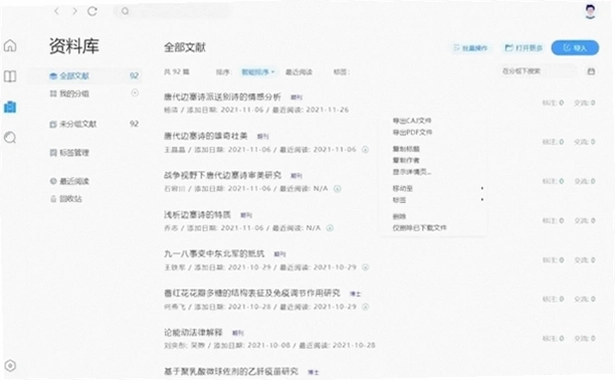Click circle icon in 九一八事变中东北军的抵抗 row
The height and width of the screenshot is (380, 615).
(x=365, y=267)
